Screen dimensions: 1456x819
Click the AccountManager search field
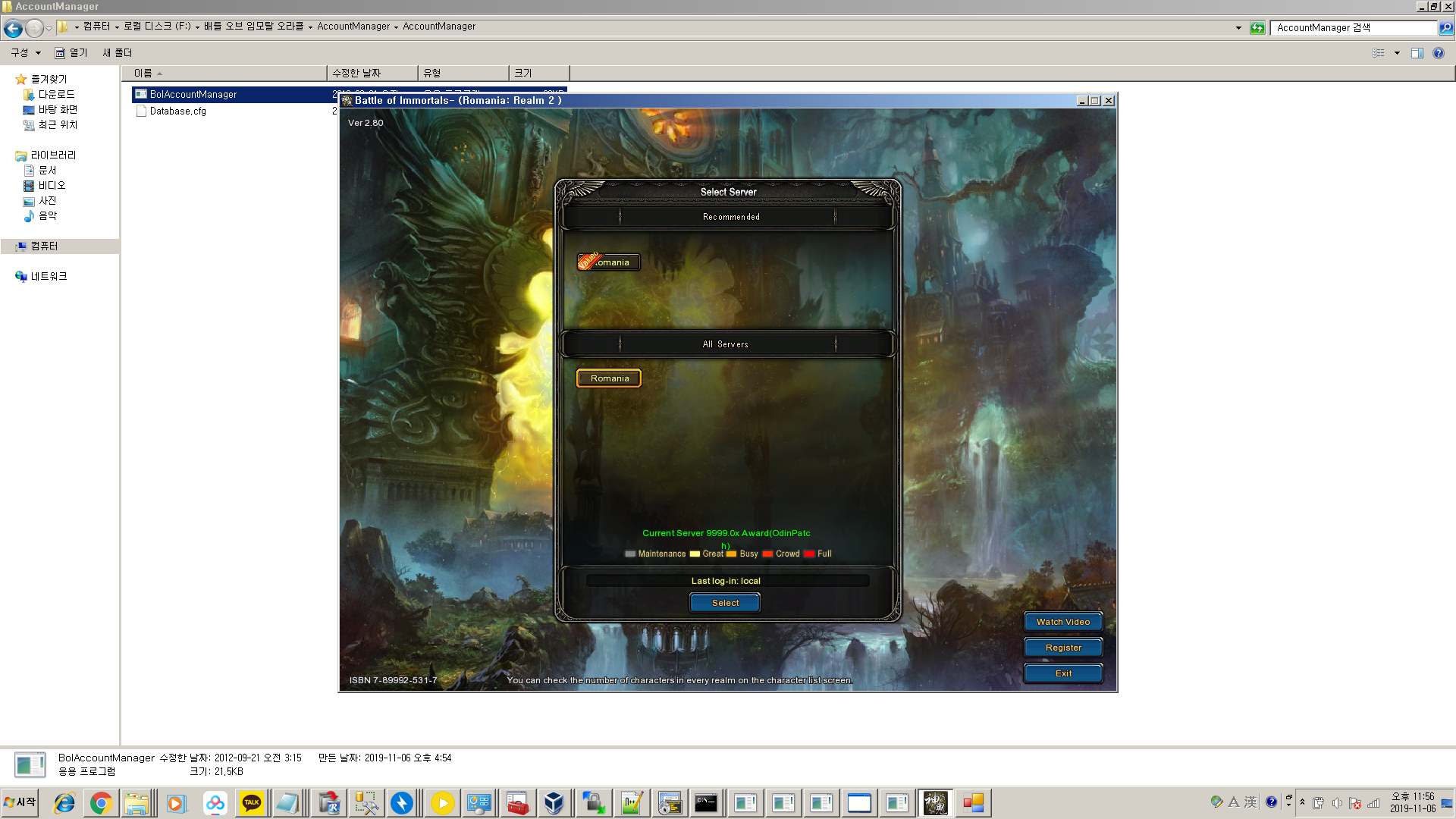click(1352, 28)
